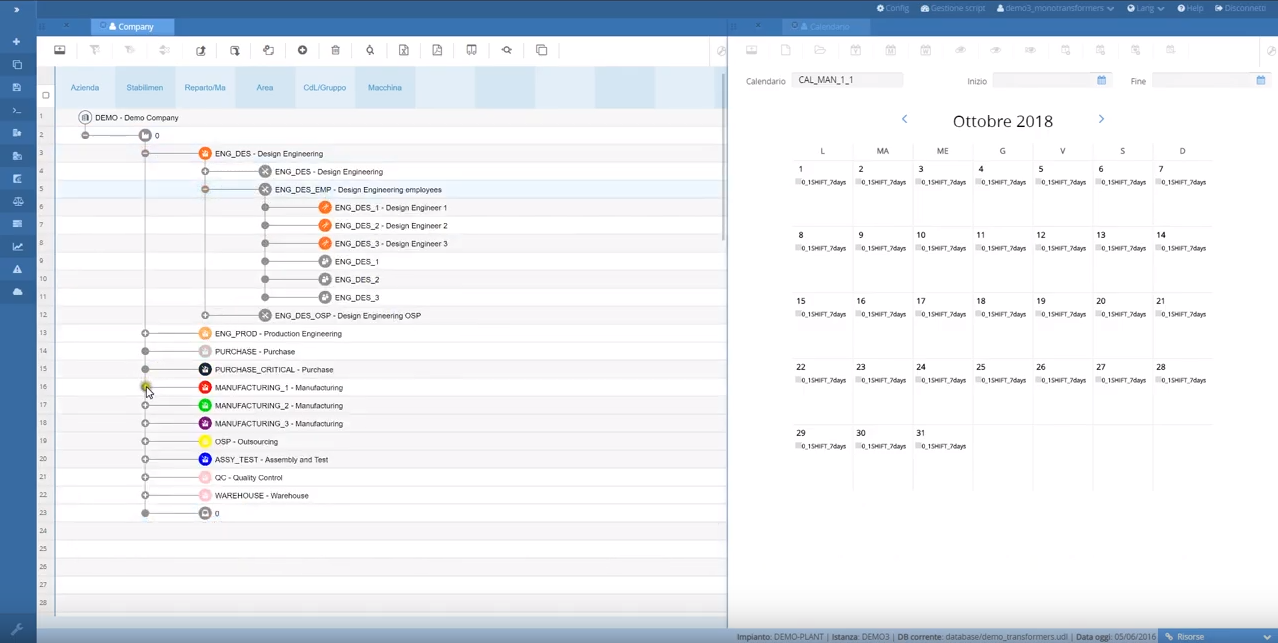Switch to the Company tab
This screenshot has height=643, width=1278.
point(131,27)
